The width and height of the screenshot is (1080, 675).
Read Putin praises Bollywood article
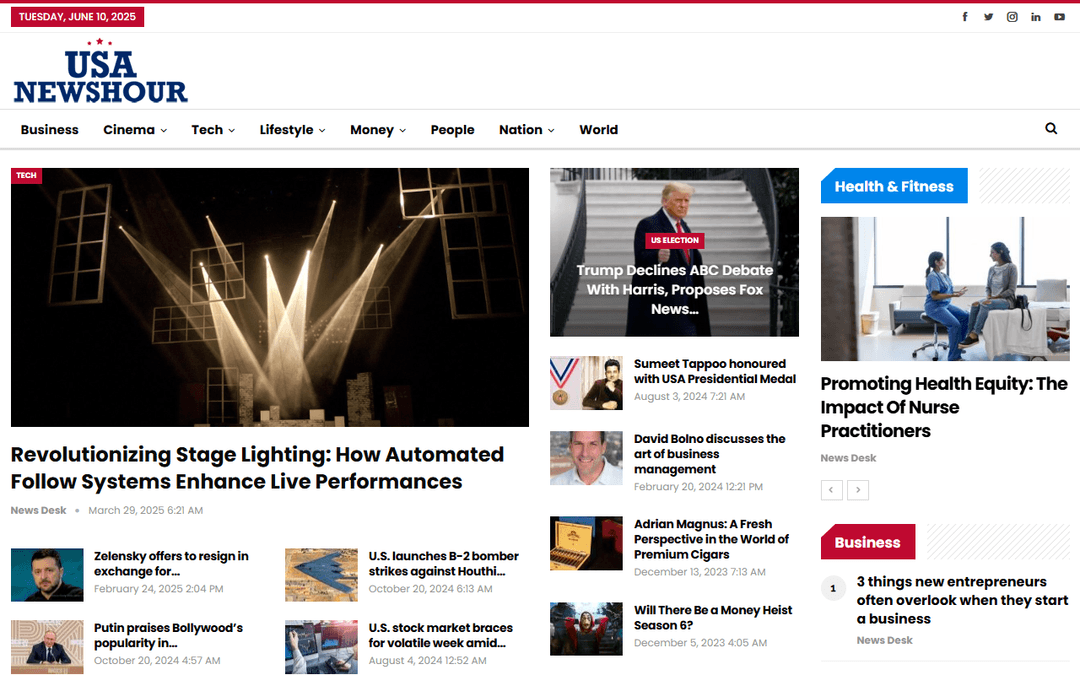[168, 635]
